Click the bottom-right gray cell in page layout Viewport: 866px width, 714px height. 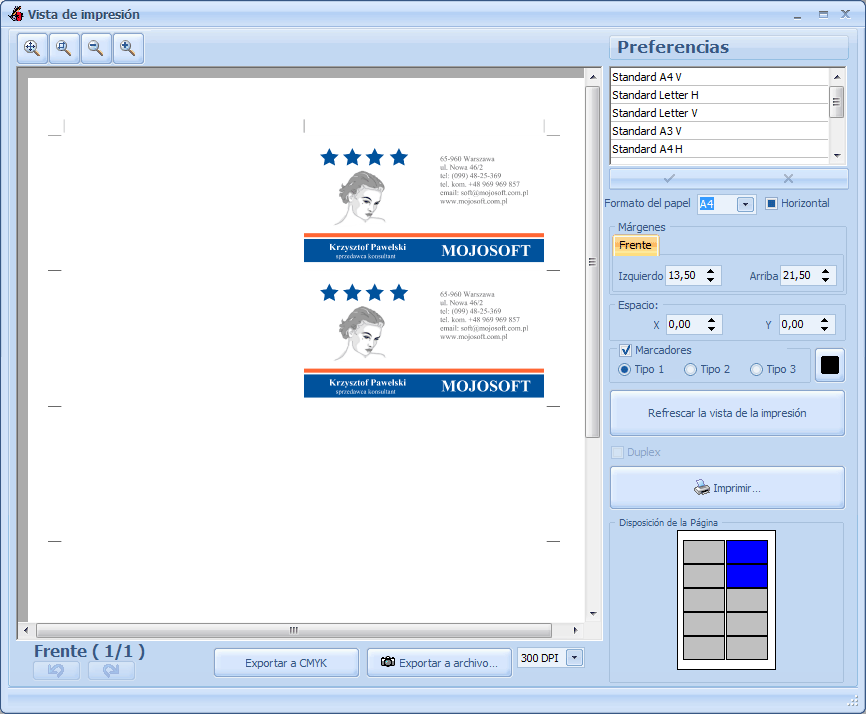pyautogui.click(x=747, y=648)
